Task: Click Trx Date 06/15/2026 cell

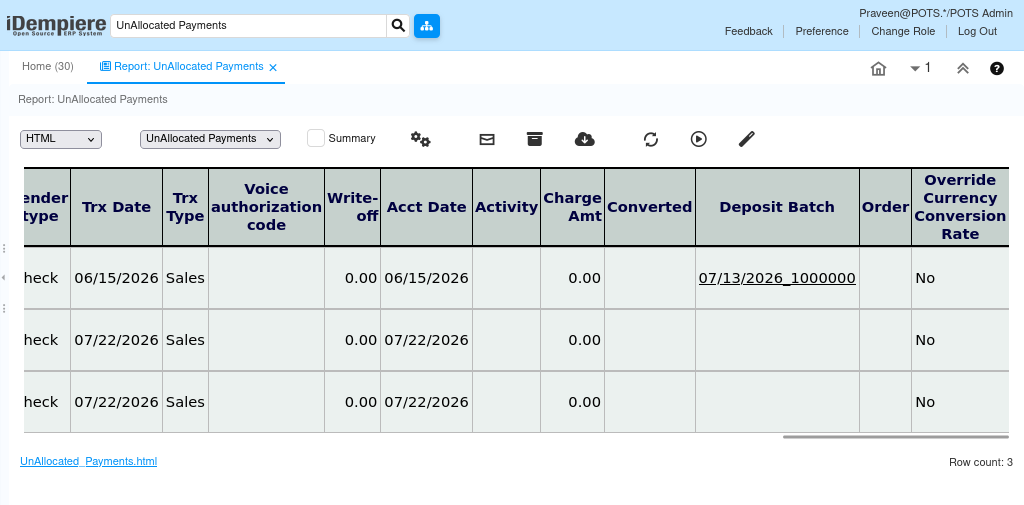Action: pyautogui.click(x=116, y=278)
